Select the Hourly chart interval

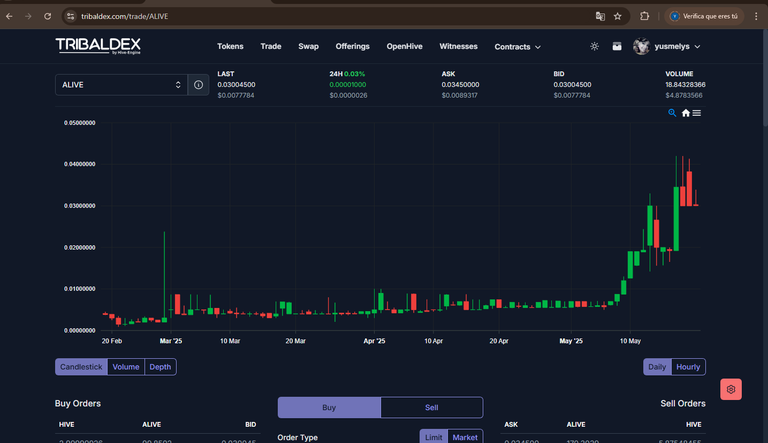click(688, 367)
